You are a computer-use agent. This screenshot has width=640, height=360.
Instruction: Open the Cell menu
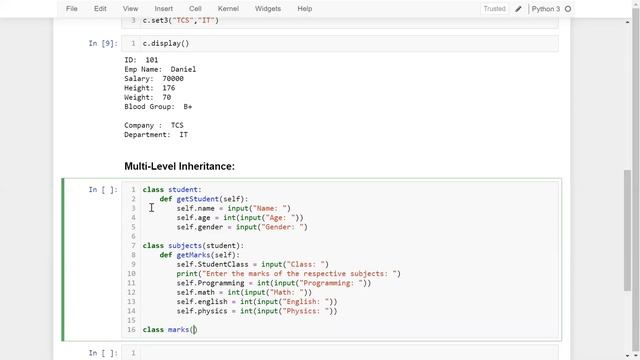click(195, 9)
